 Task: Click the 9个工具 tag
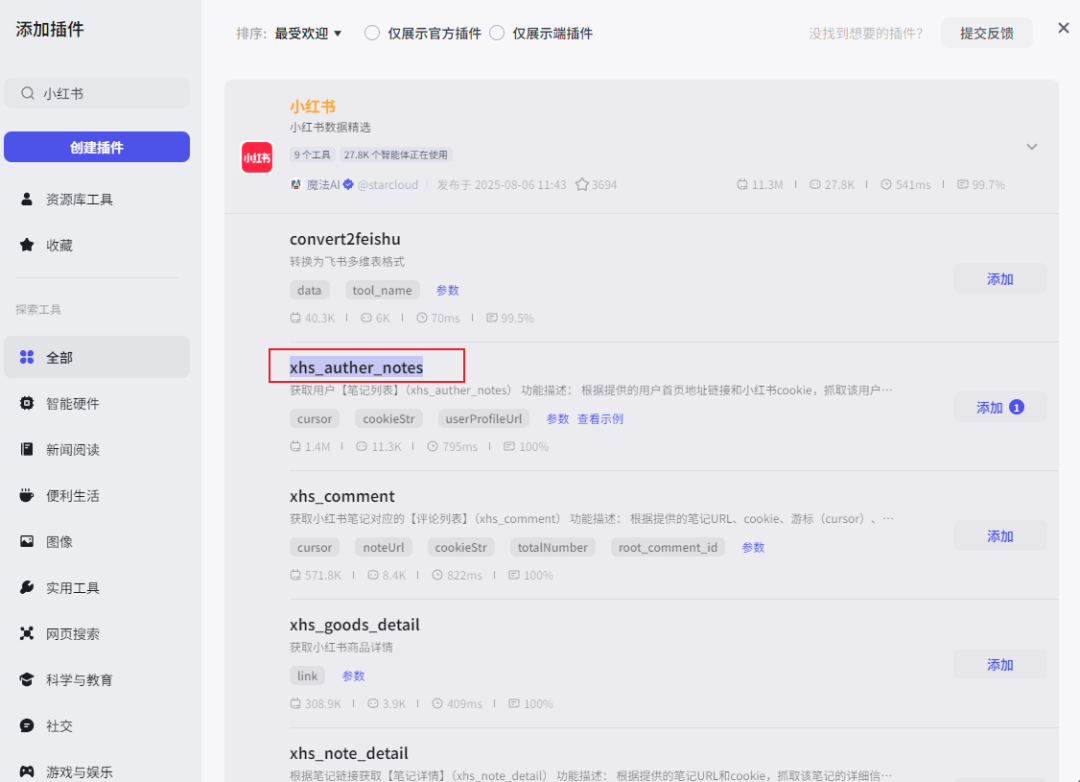[x=312, y=154]
